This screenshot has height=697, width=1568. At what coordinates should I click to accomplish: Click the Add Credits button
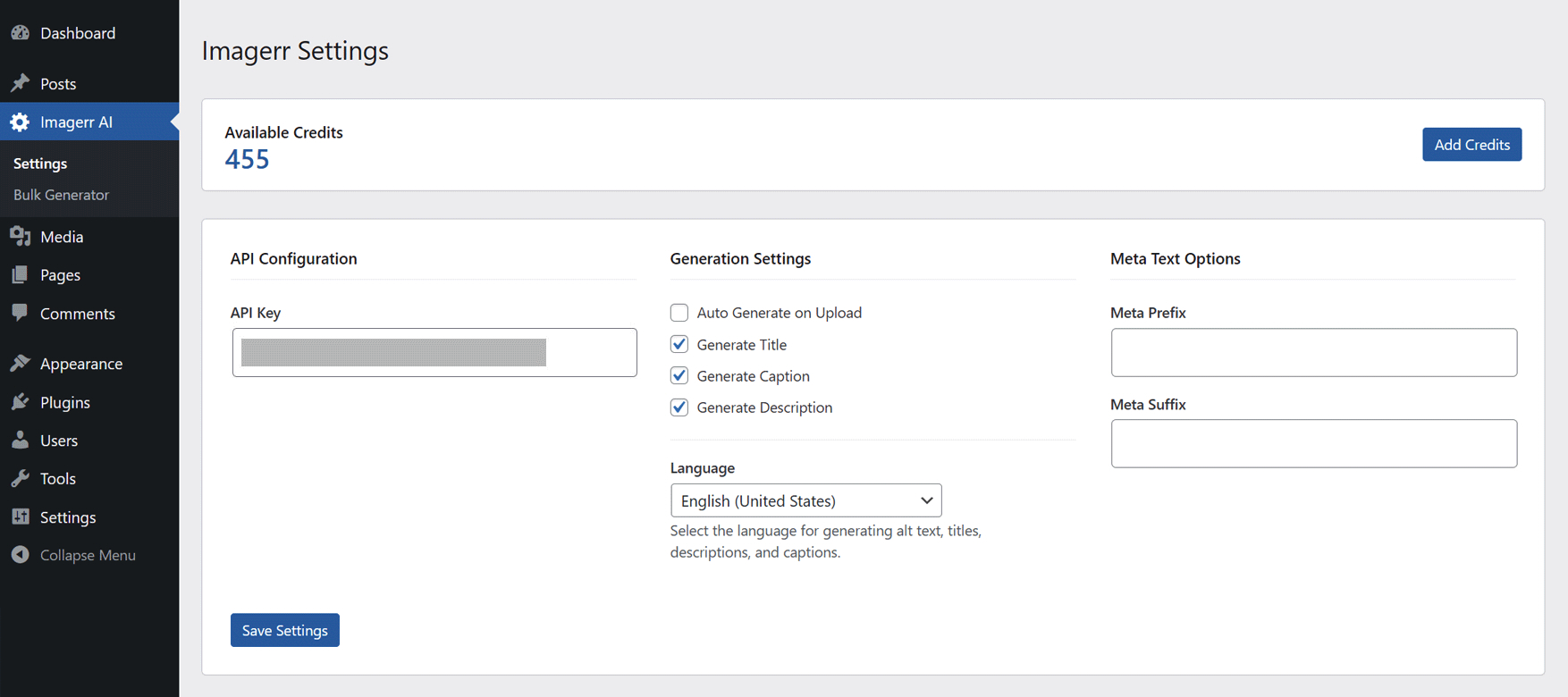(1471, 145)
